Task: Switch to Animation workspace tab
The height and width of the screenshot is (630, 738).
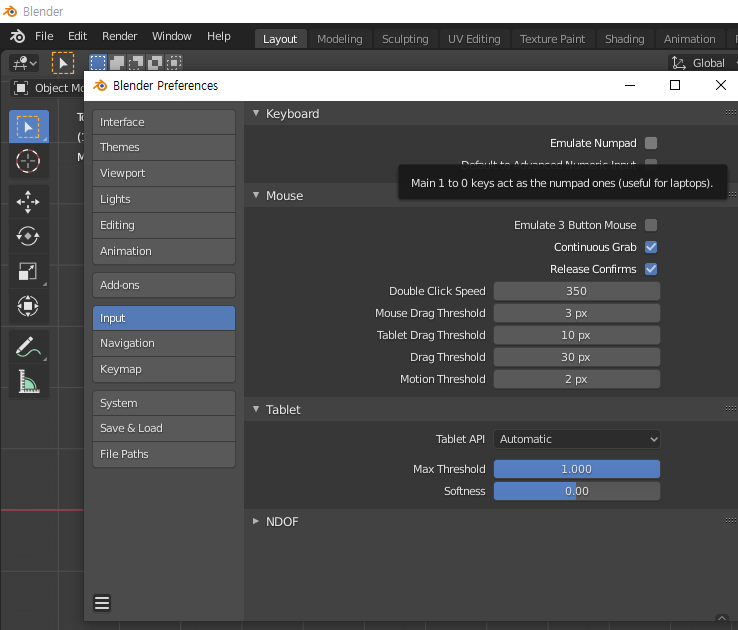Action: click(690, 39)
